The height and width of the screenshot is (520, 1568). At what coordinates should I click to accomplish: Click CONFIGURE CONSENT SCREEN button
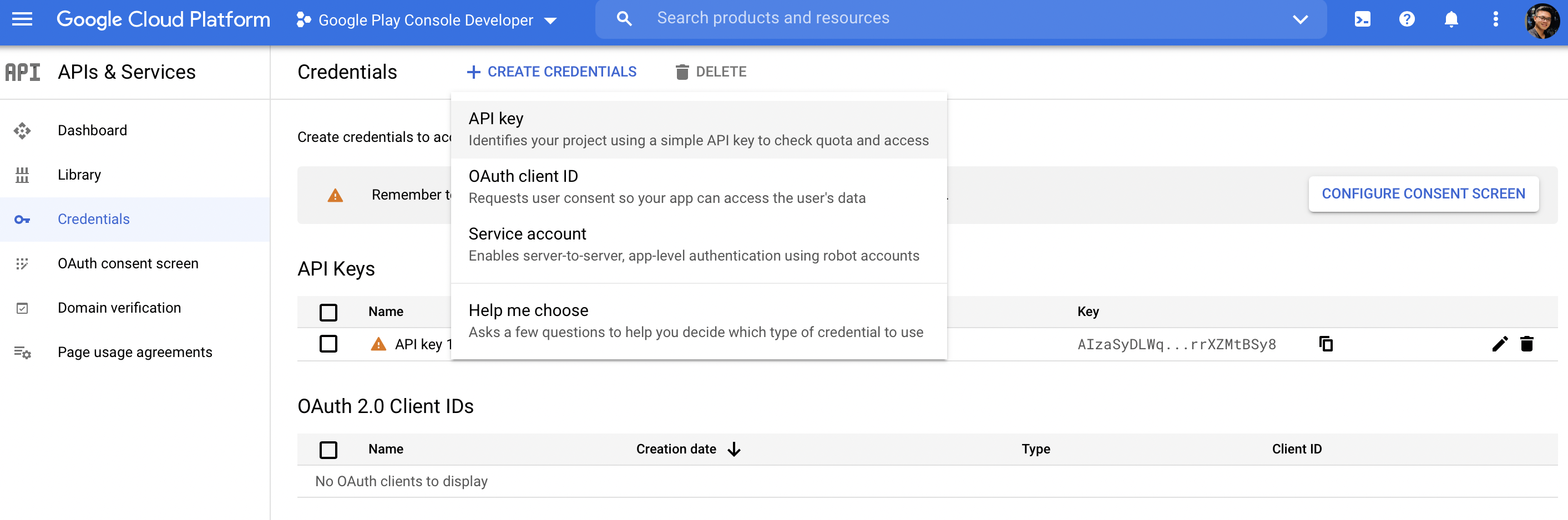click(x=1423, y=194)
